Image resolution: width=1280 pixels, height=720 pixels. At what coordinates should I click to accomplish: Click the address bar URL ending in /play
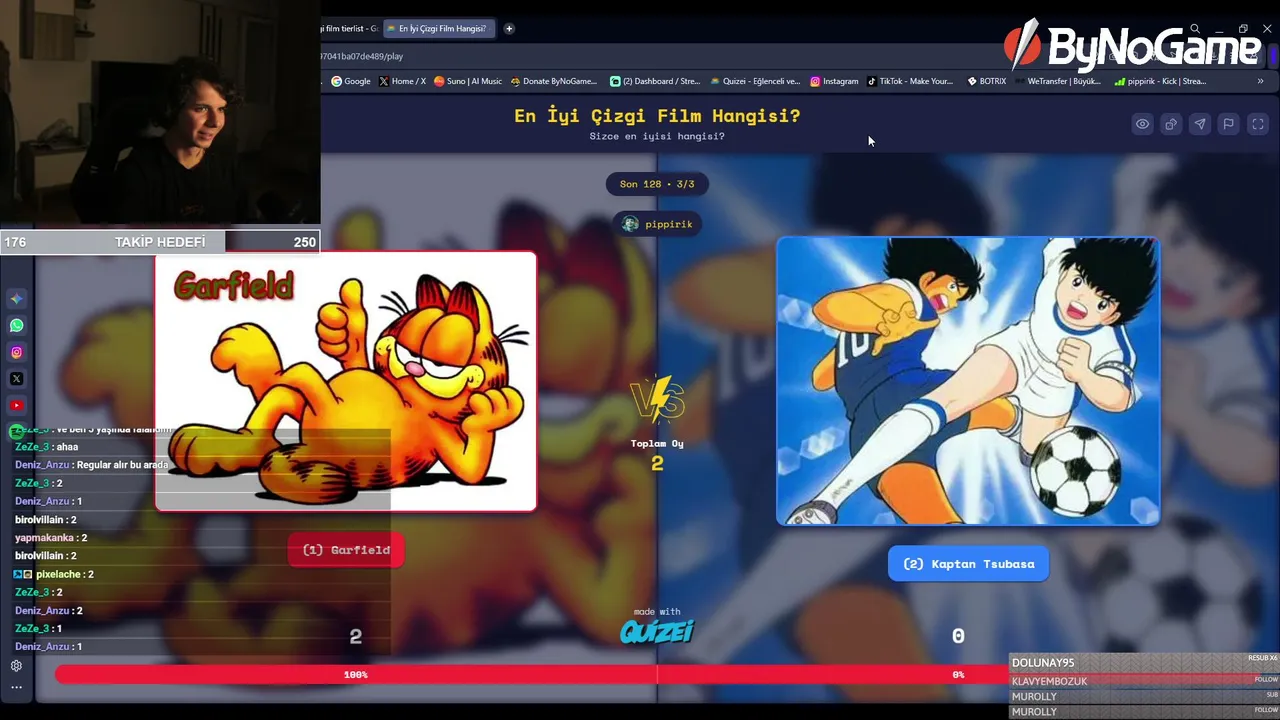(x=362, y=56)
